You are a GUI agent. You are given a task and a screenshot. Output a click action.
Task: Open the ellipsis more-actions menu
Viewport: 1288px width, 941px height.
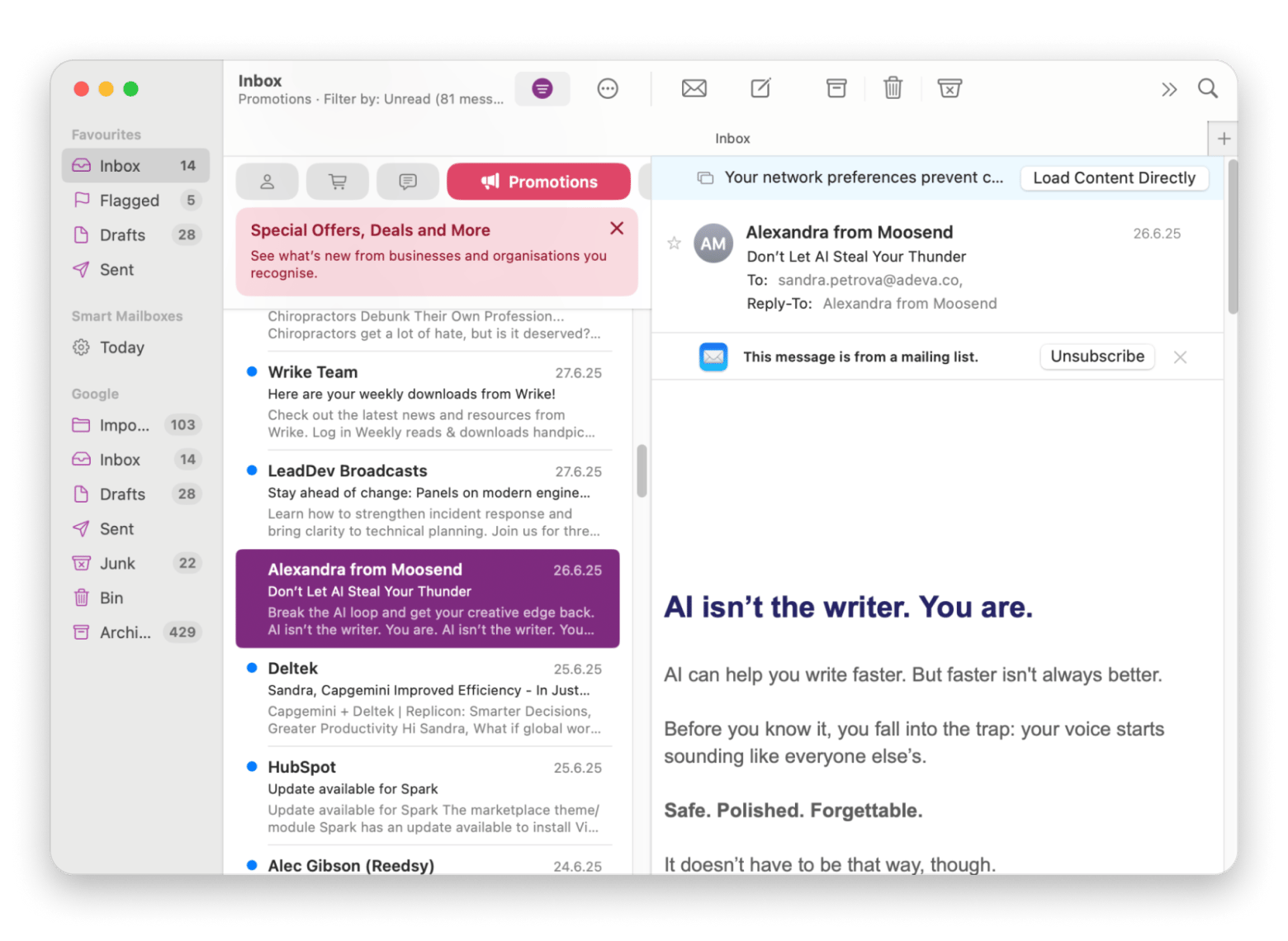(x=608, y=88)
